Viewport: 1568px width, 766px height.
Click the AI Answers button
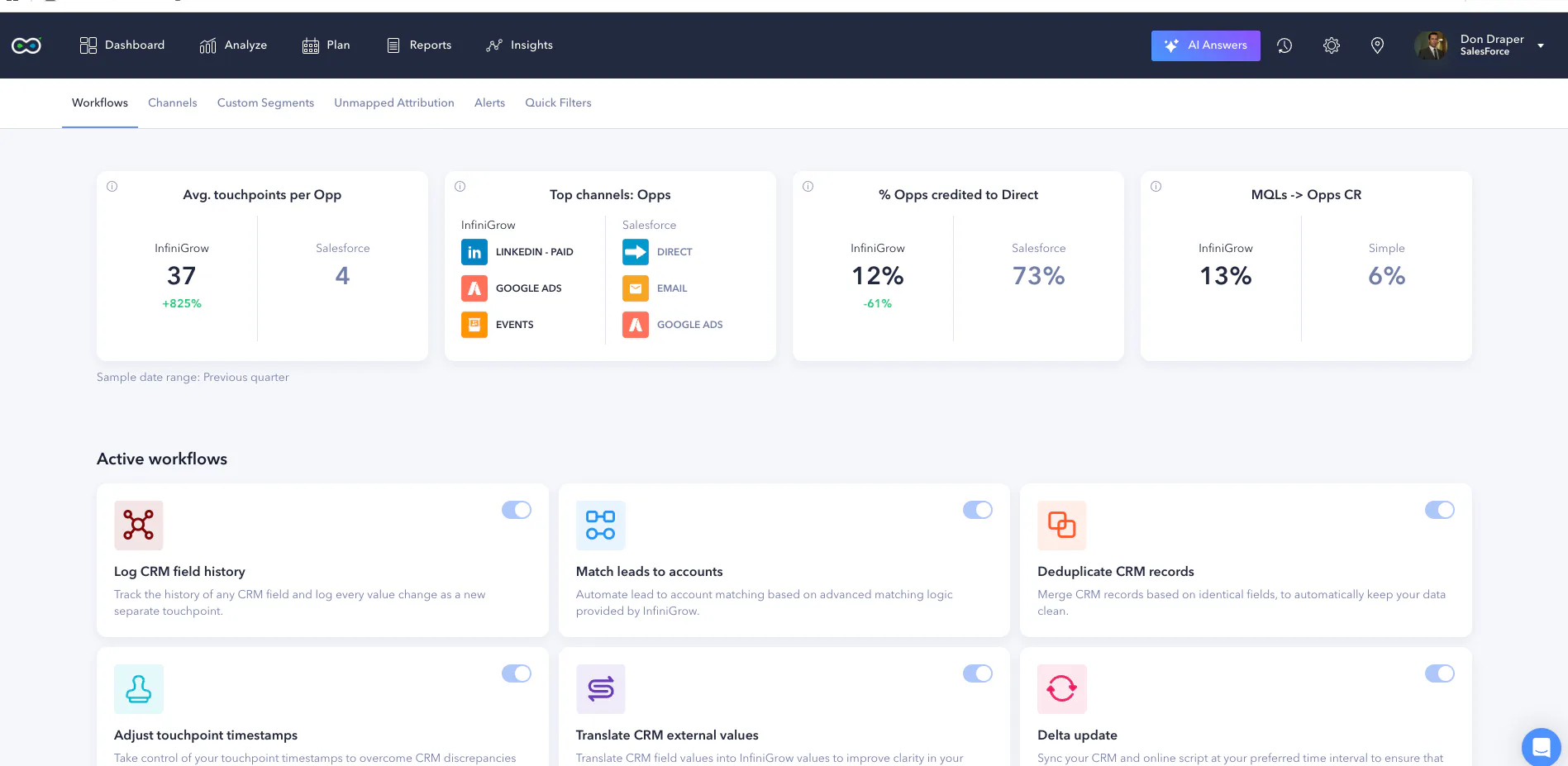pyautogui.click(x=1205, y=45)
